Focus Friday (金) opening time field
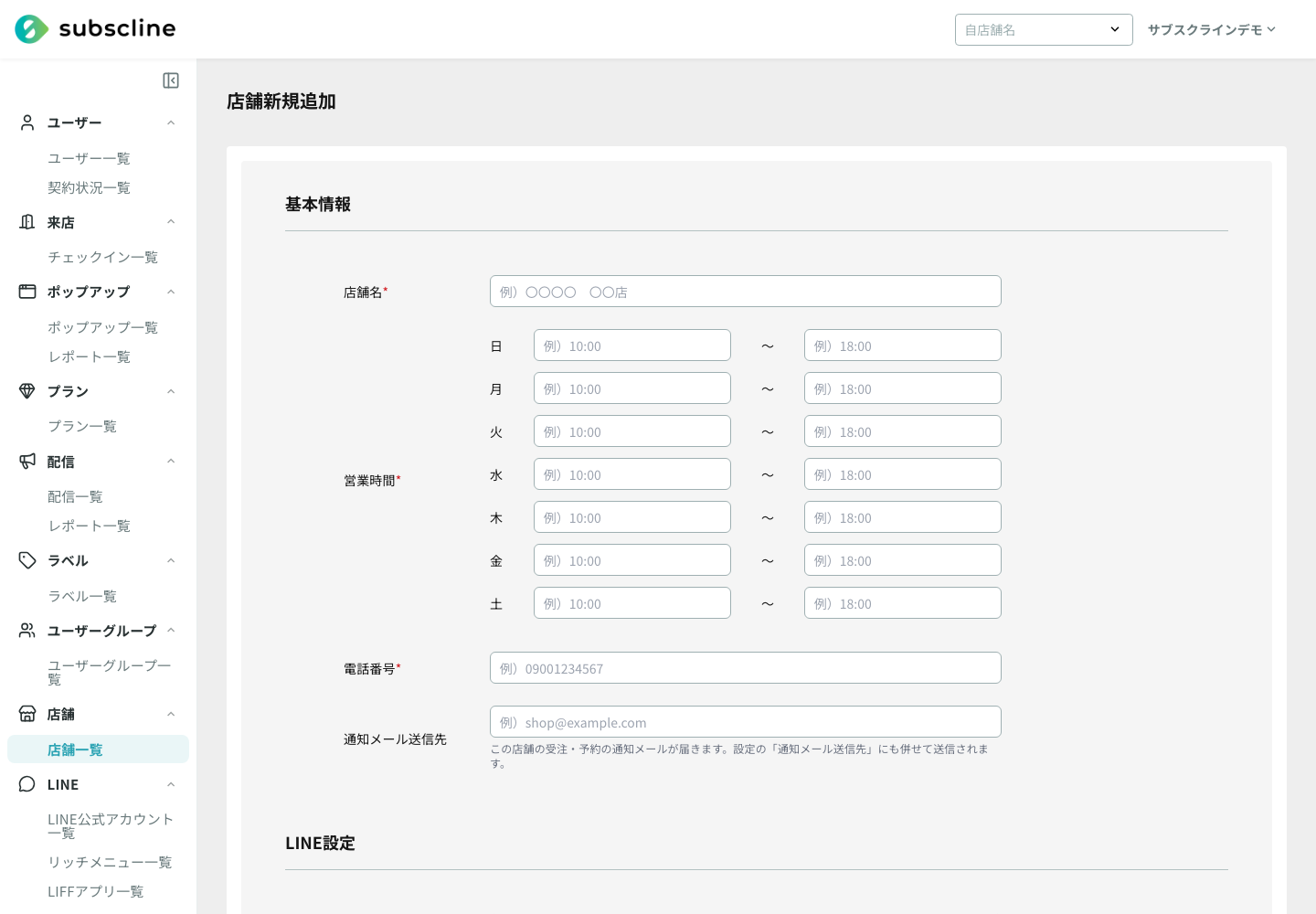Image resolution: width=1316 pixels, height=914 pixels. pos(632,560)
